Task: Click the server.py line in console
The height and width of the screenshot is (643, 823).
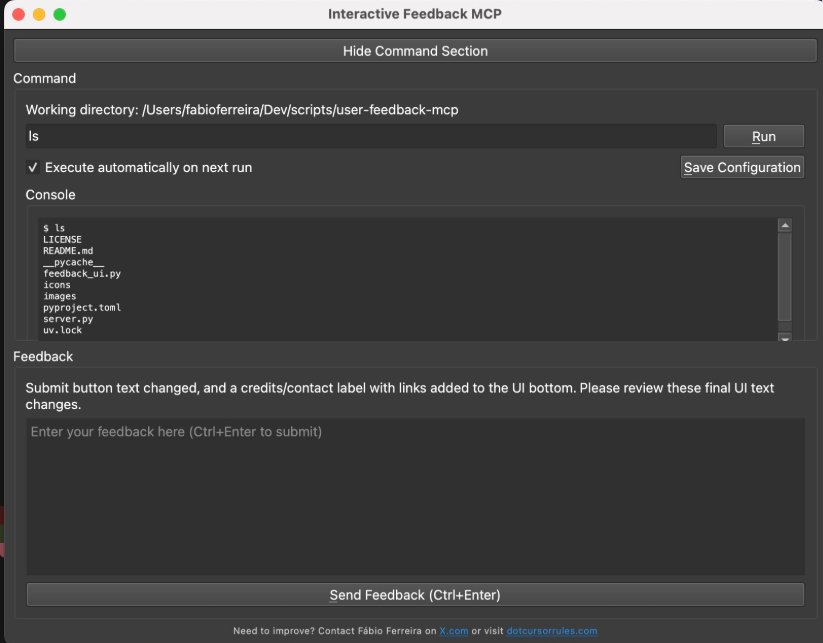Action: pos(68,319)
